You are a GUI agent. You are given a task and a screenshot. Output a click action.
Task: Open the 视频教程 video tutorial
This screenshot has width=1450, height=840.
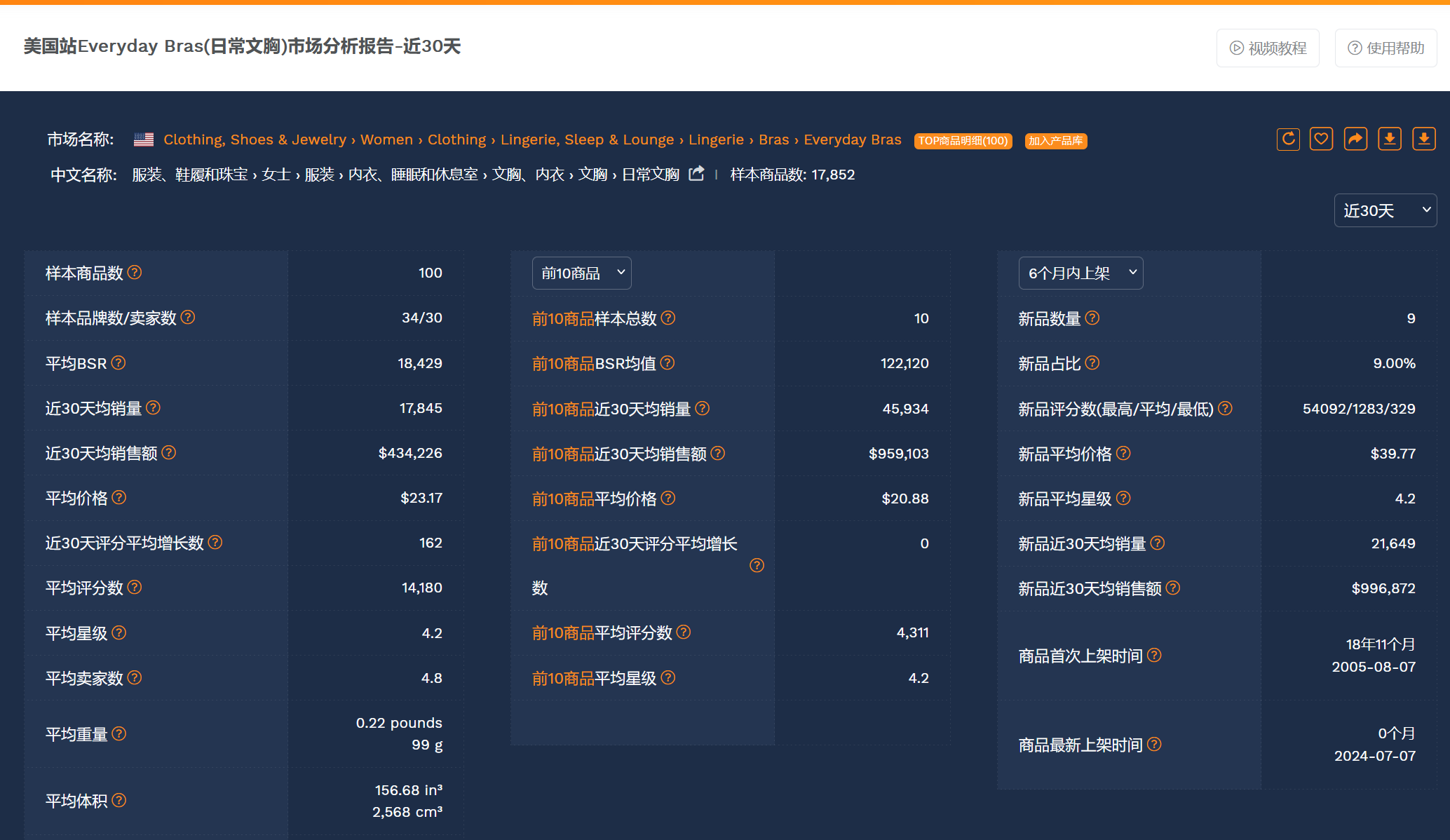[x=1268, y=48]
